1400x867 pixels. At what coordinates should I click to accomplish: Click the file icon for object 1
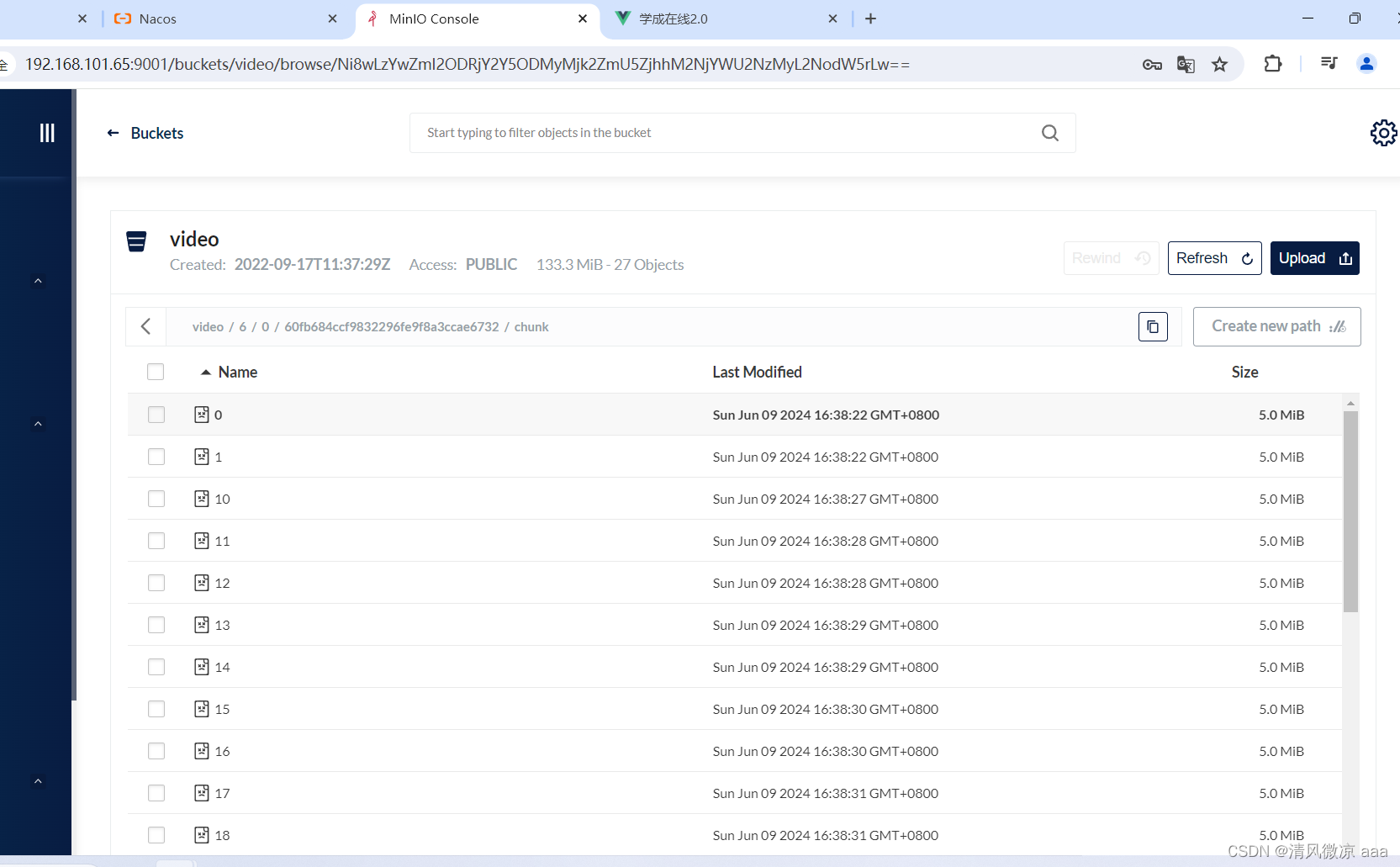point(202,457)
